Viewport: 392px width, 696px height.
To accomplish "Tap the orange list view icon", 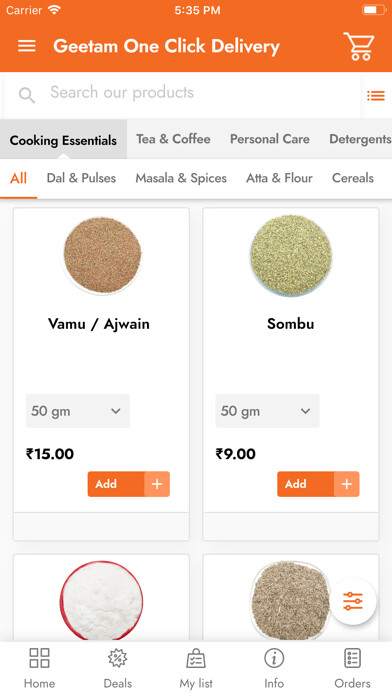I will pos(376,95).
